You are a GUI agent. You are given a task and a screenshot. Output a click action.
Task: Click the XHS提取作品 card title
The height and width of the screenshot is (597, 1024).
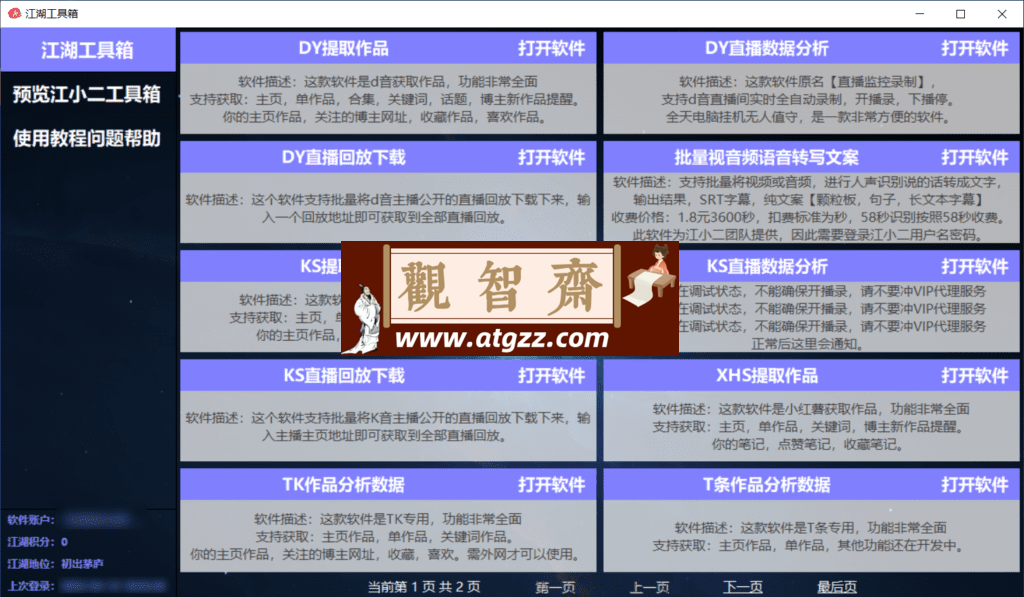click(767, 376)
